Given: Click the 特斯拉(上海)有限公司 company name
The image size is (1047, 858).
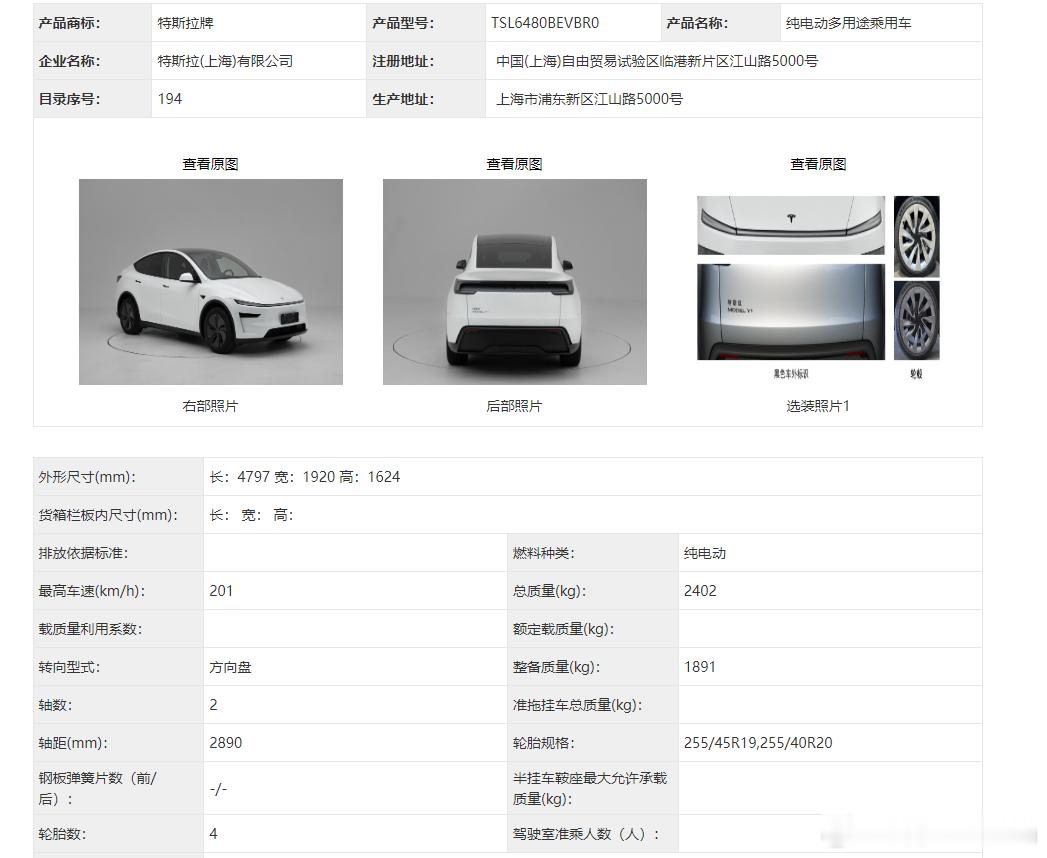Looking at the screenshot, I should [225, 61].
